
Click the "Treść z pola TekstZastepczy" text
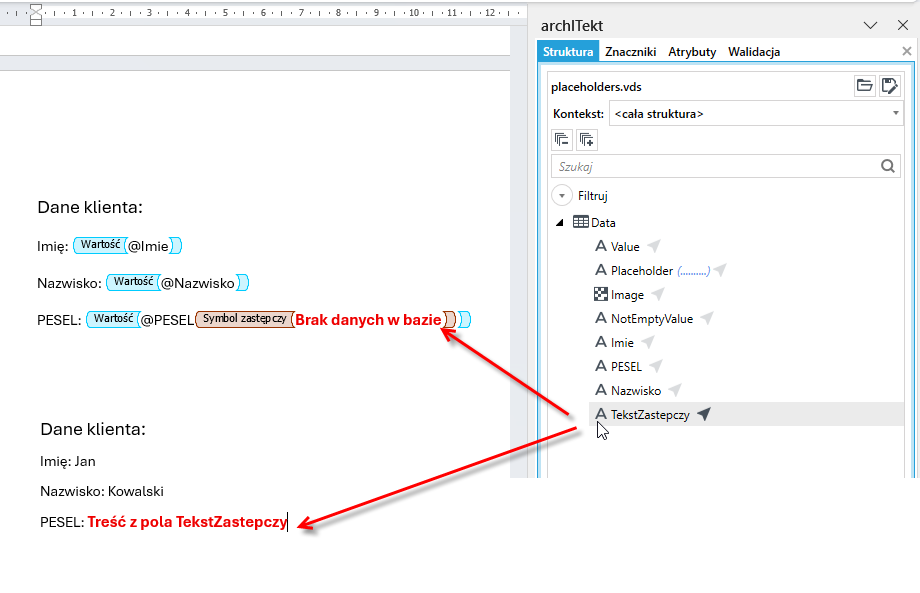coord(187,521)
